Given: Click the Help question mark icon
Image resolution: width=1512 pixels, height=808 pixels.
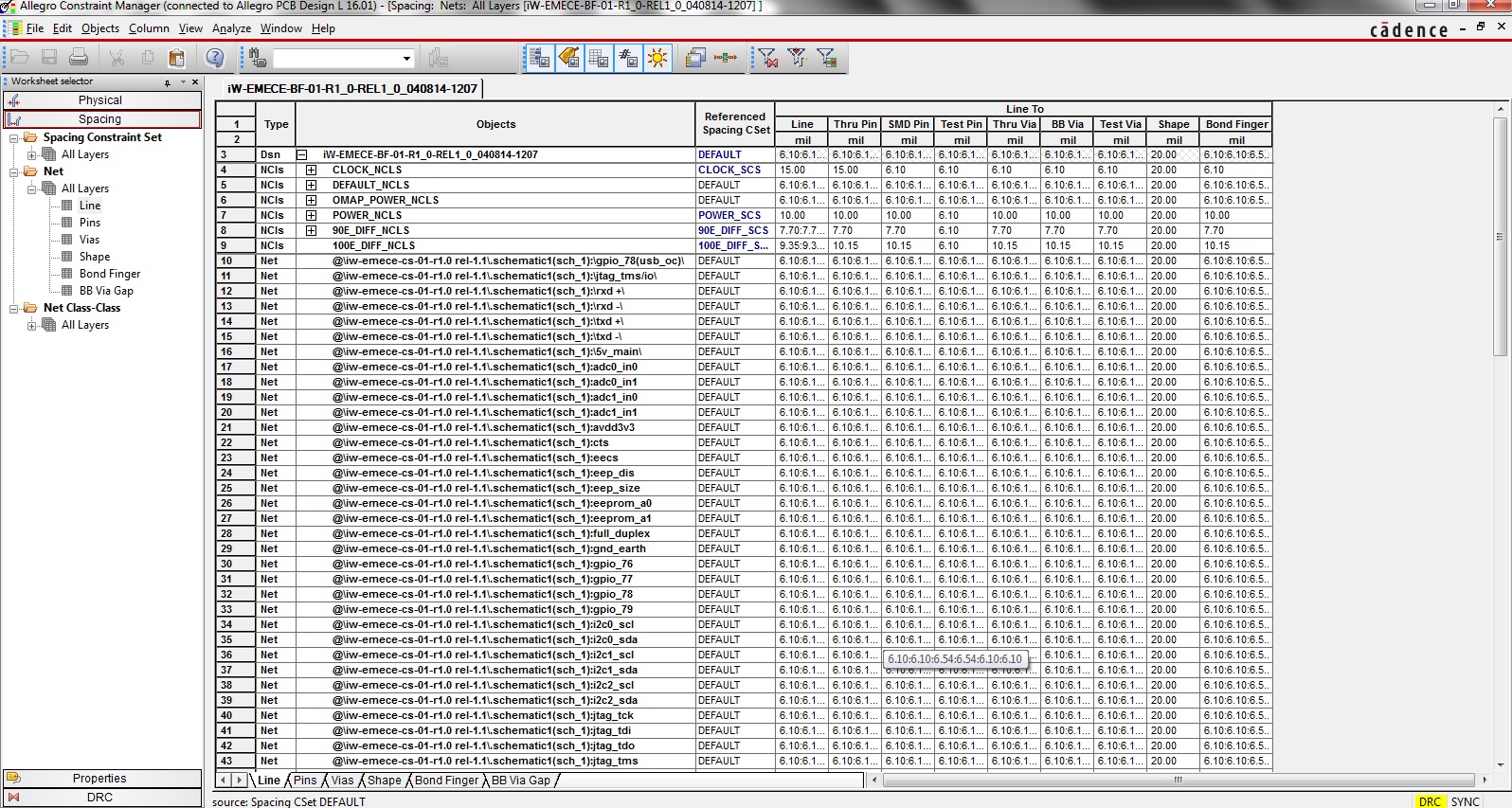Looking at the screenshot, I should pos(215,58).
